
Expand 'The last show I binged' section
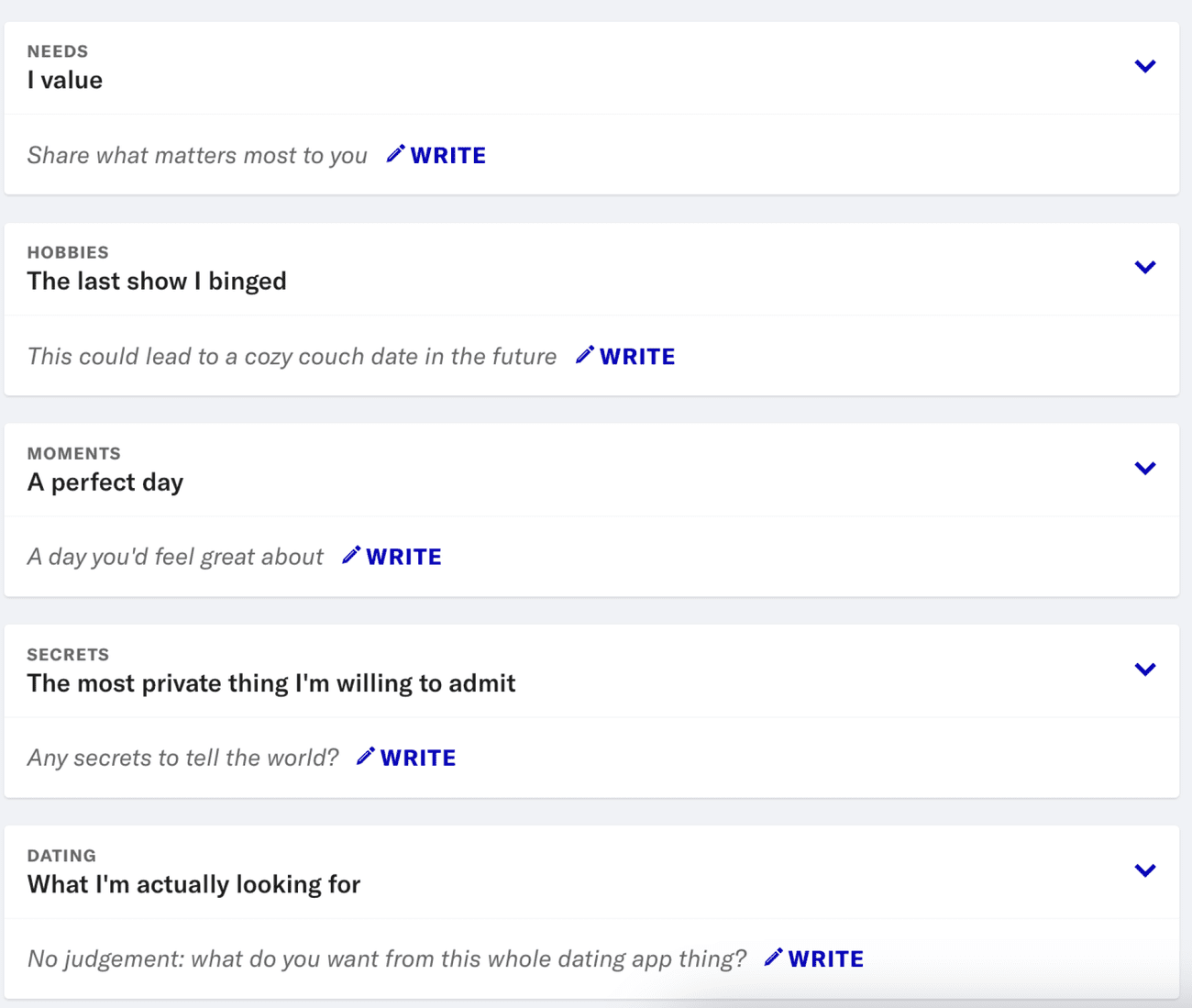(x=1144, y=267)
